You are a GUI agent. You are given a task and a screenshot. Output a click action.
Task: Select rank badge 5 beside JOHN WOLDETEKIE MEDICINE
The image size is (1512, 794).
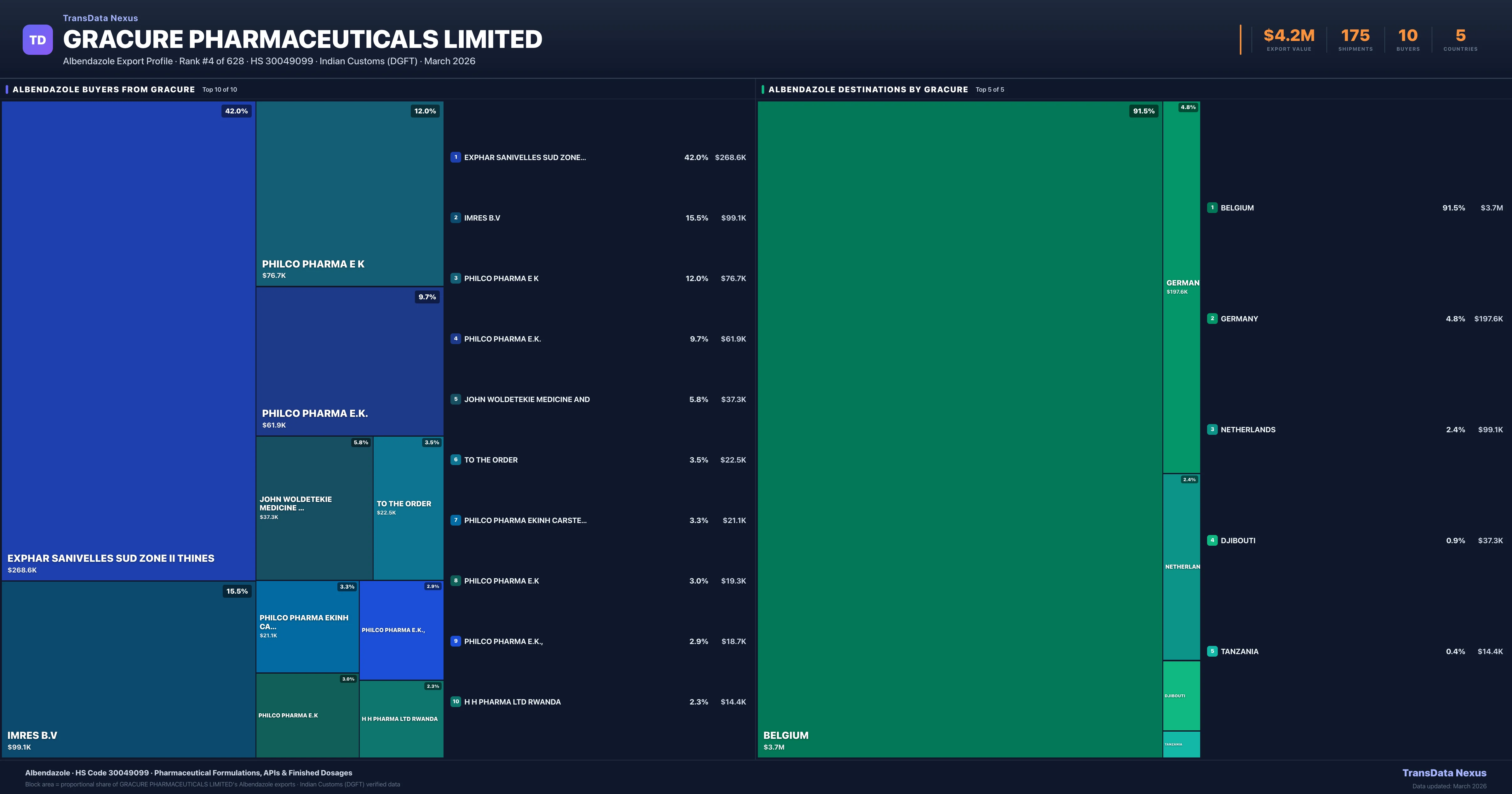(x=456, y=399)
